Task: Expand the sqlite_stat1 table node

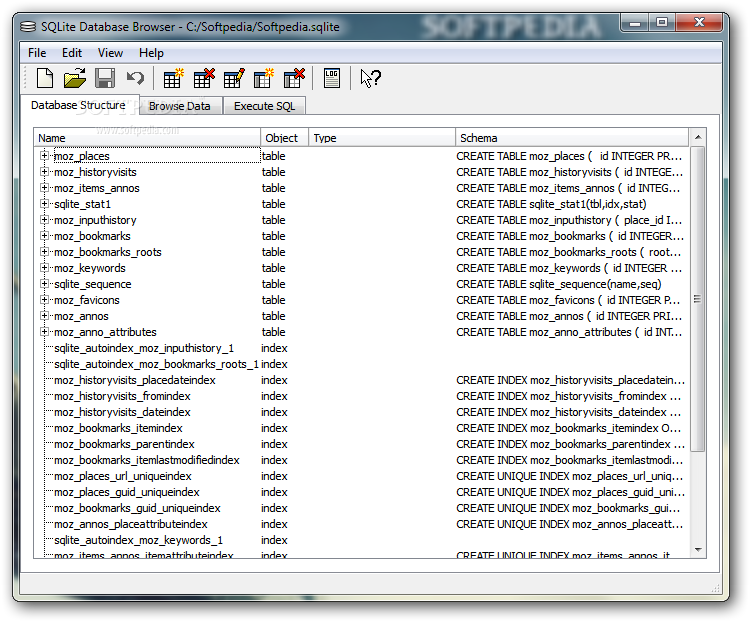Action: [x=44, y=204]
